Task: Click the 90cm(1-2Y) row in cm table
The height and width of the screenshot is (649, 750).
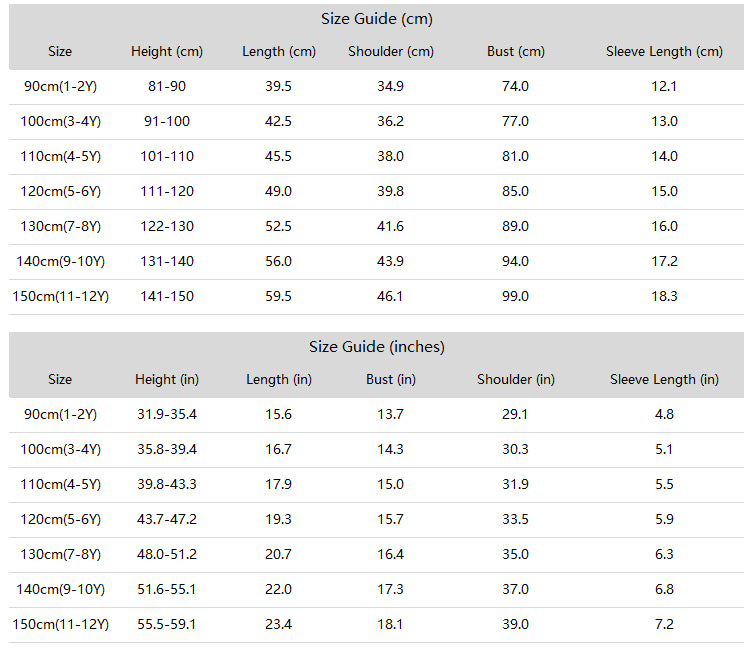Action: click(376, 87)
